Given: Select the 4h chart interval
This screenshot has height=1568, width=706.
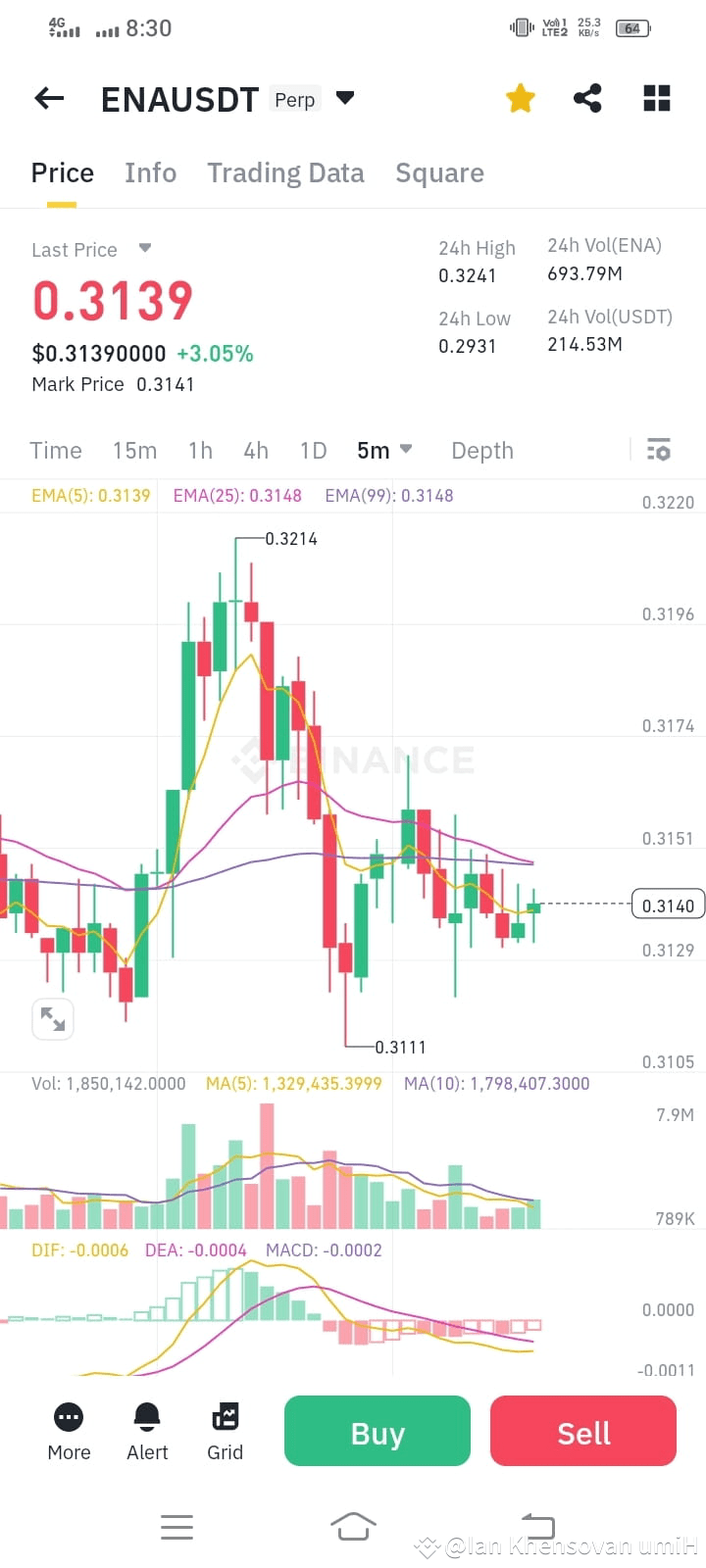Looking at the screenshot, I should [256, 451].
